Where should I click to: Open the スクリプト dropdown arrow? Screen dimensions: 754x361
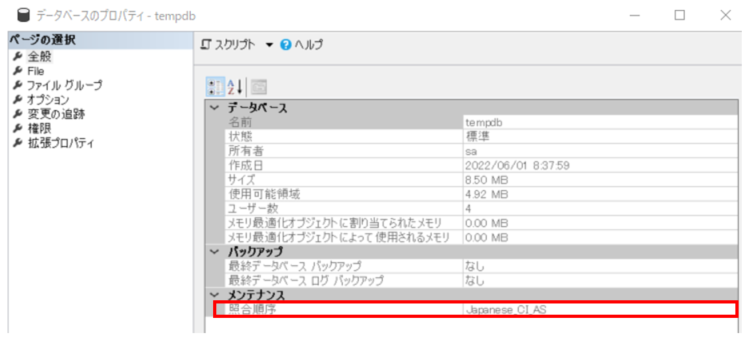coord(269,45)
